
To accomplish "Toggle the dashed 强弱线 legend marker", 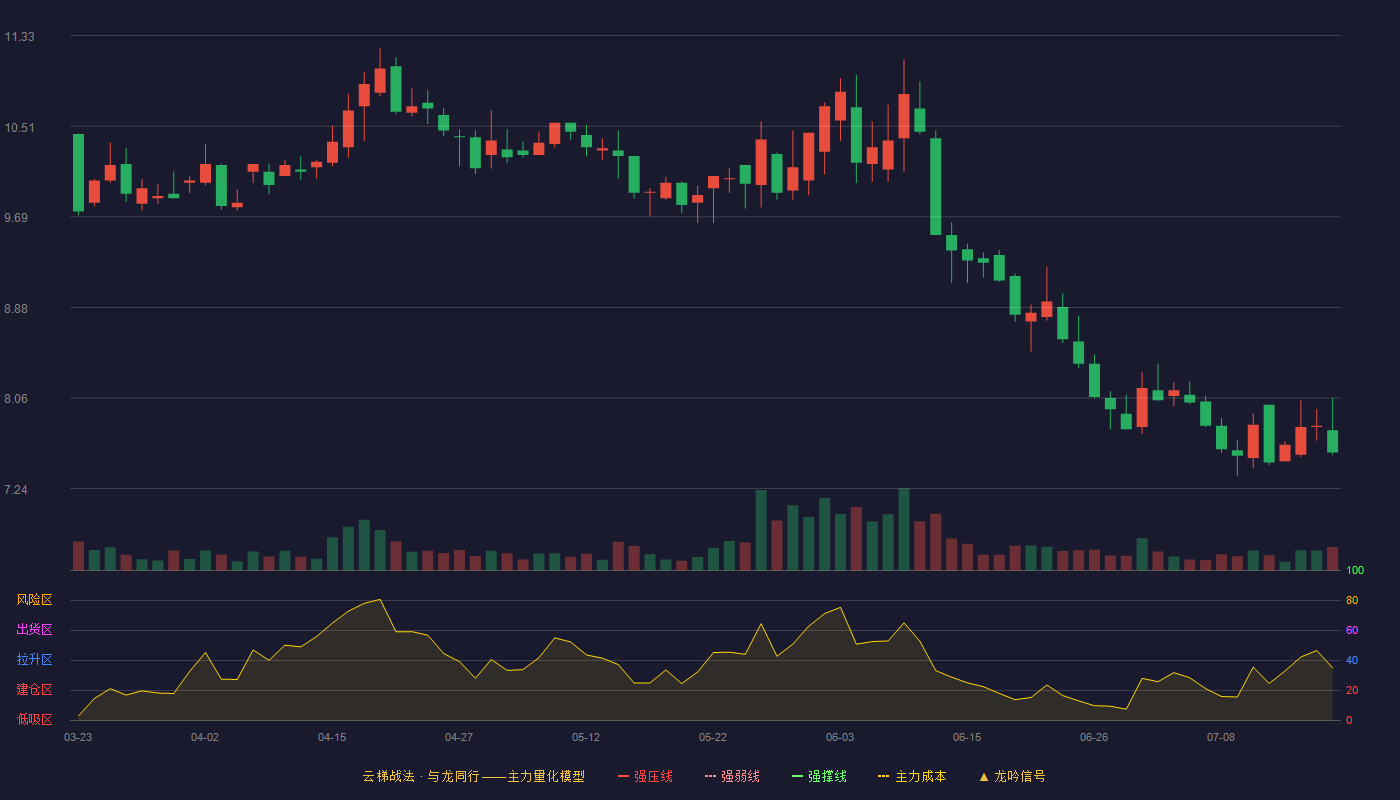I will point(710,776).
